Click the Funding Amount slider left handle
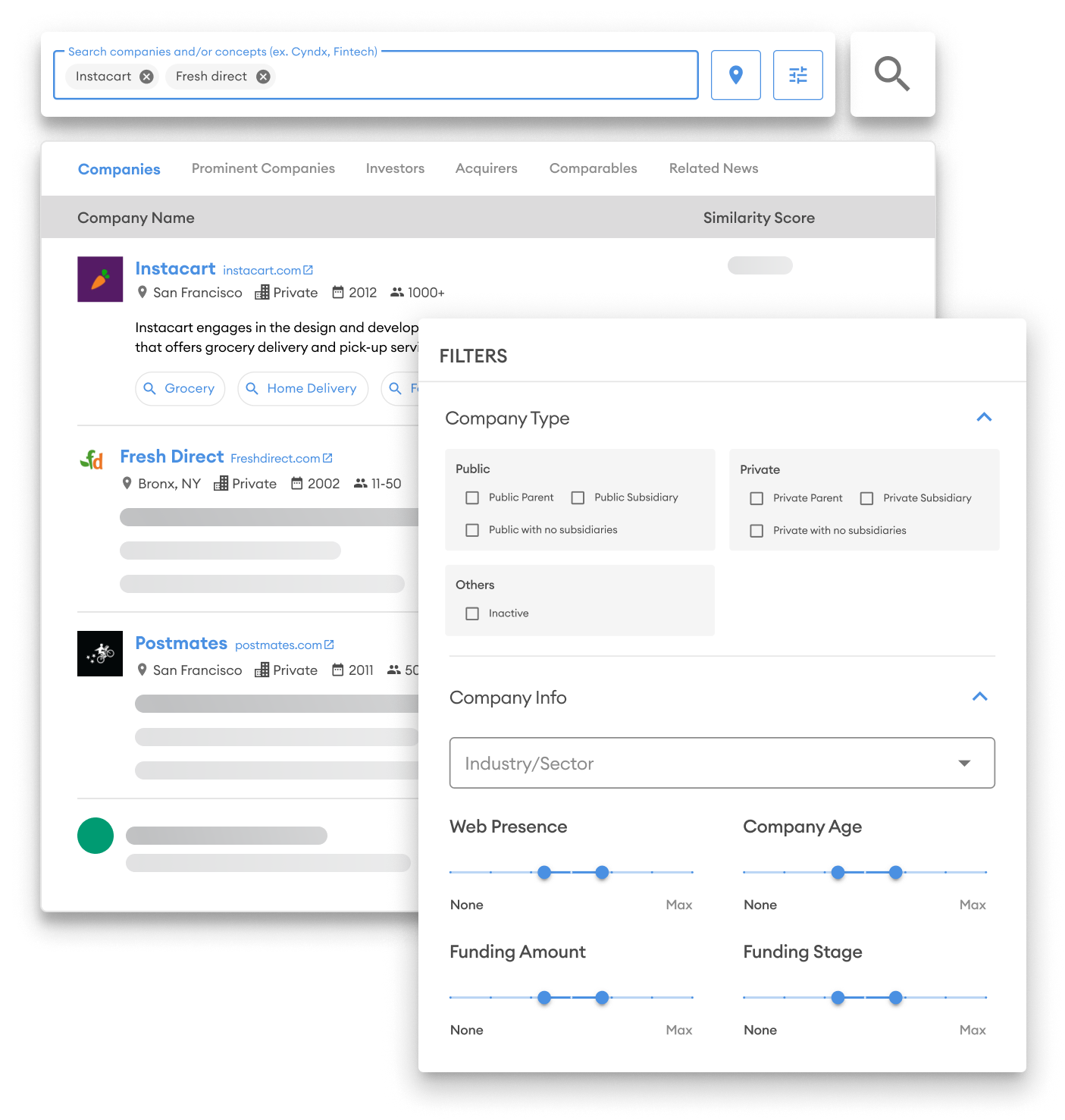This screenshot has height=1120, width=1065. 544,998
